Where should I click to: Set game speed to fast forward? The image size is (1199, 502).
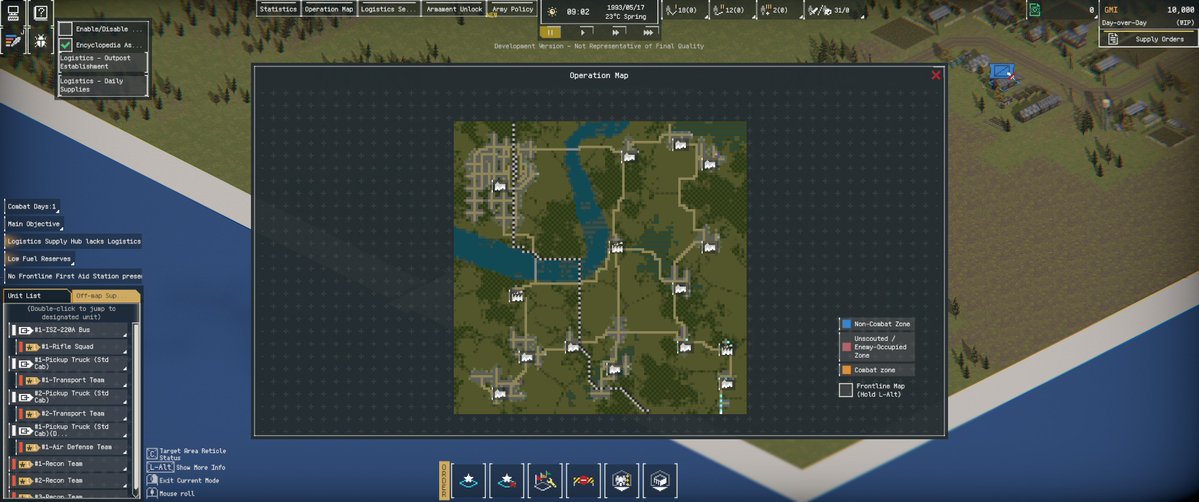click(x=616, y=33)
